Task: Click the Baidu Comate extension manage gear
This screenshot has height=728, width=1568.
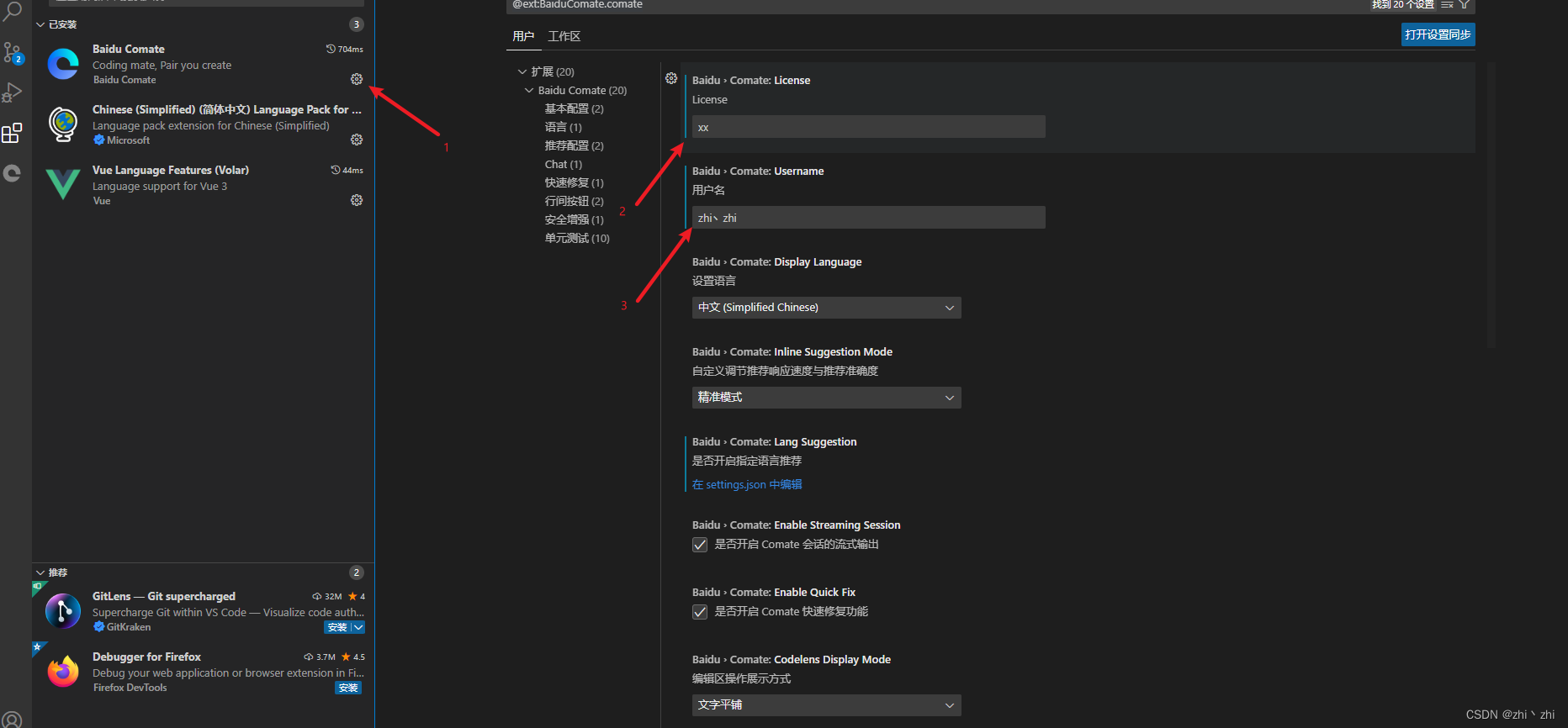Action: tap(357, 79)
